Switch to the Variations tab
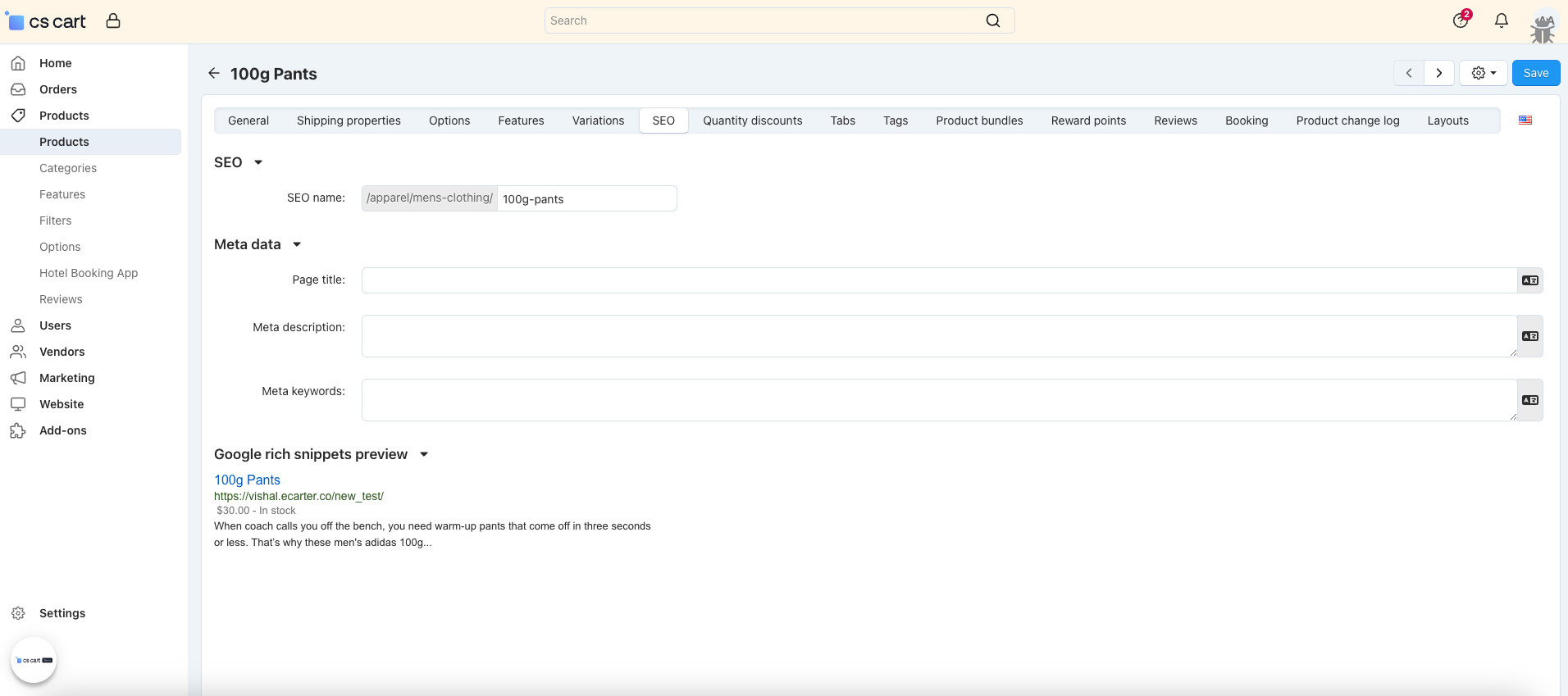The image size is (1568, 696). pyautogui.click(x=598, y=121)
